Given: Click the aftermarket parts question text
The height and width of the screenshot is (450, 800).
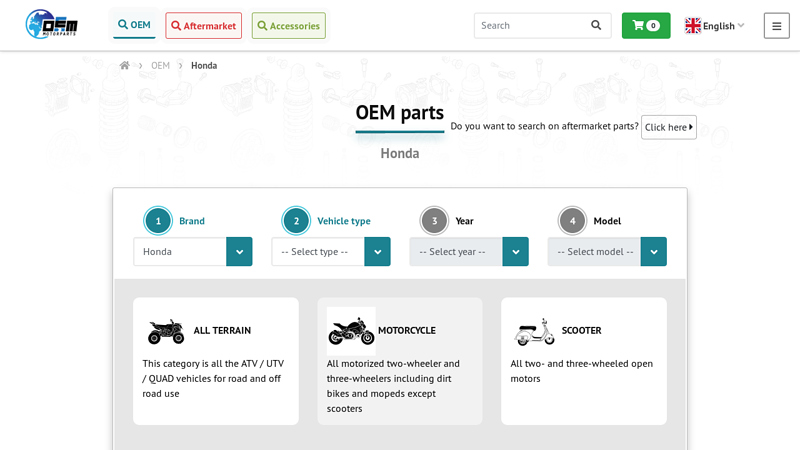Looking at the screenshot, I should pyautogui.click(x=544, y=126).
